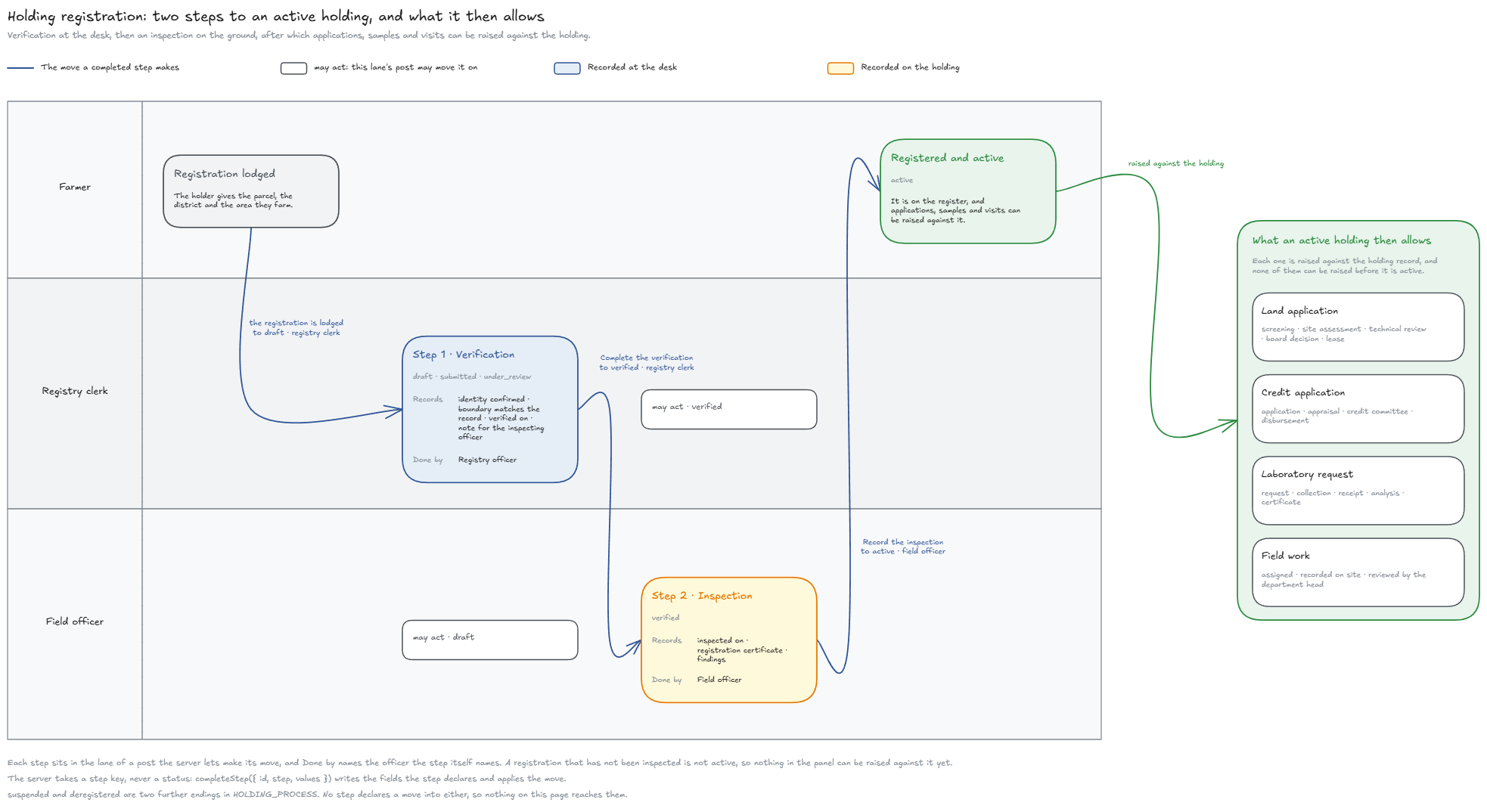The width and height of the screenshot is (1487, 812).
Task: Open the Laboratory request card
Action: 1358,490
